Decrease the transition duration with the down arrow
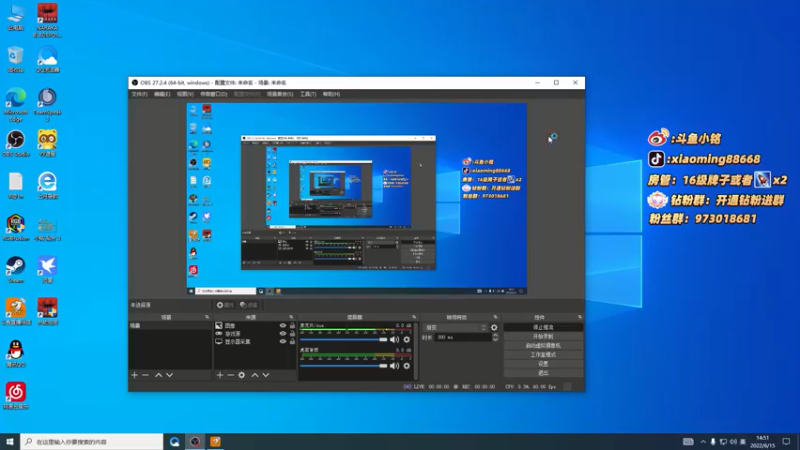Viewport: 800px width, 450px height. [x=495, y=339]
